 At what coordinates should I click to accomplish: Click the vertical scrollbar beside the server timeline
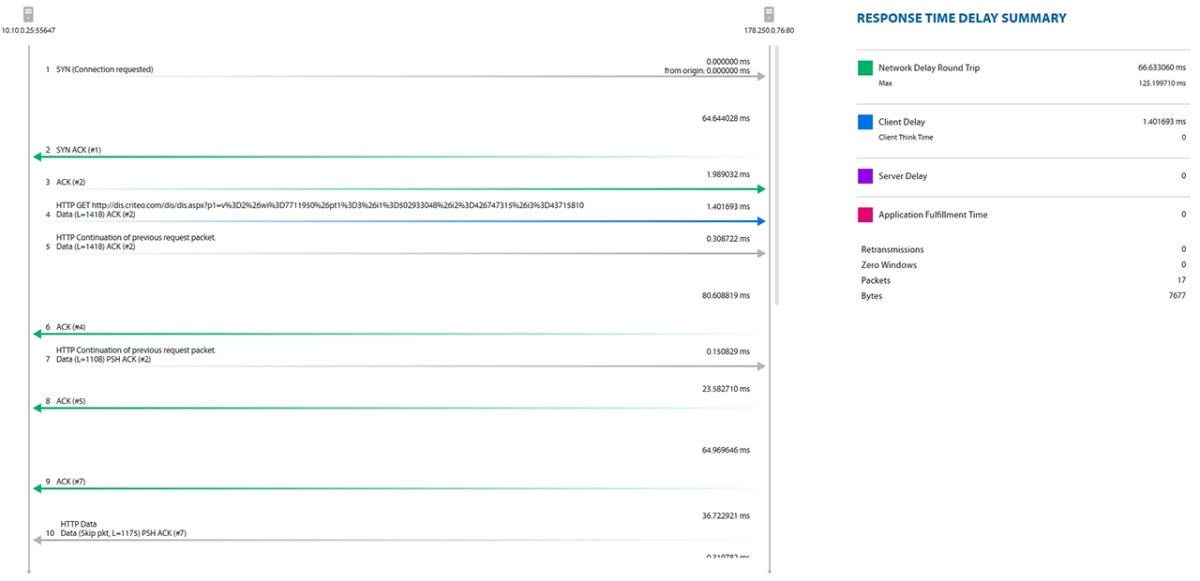(x=776, y=175)
